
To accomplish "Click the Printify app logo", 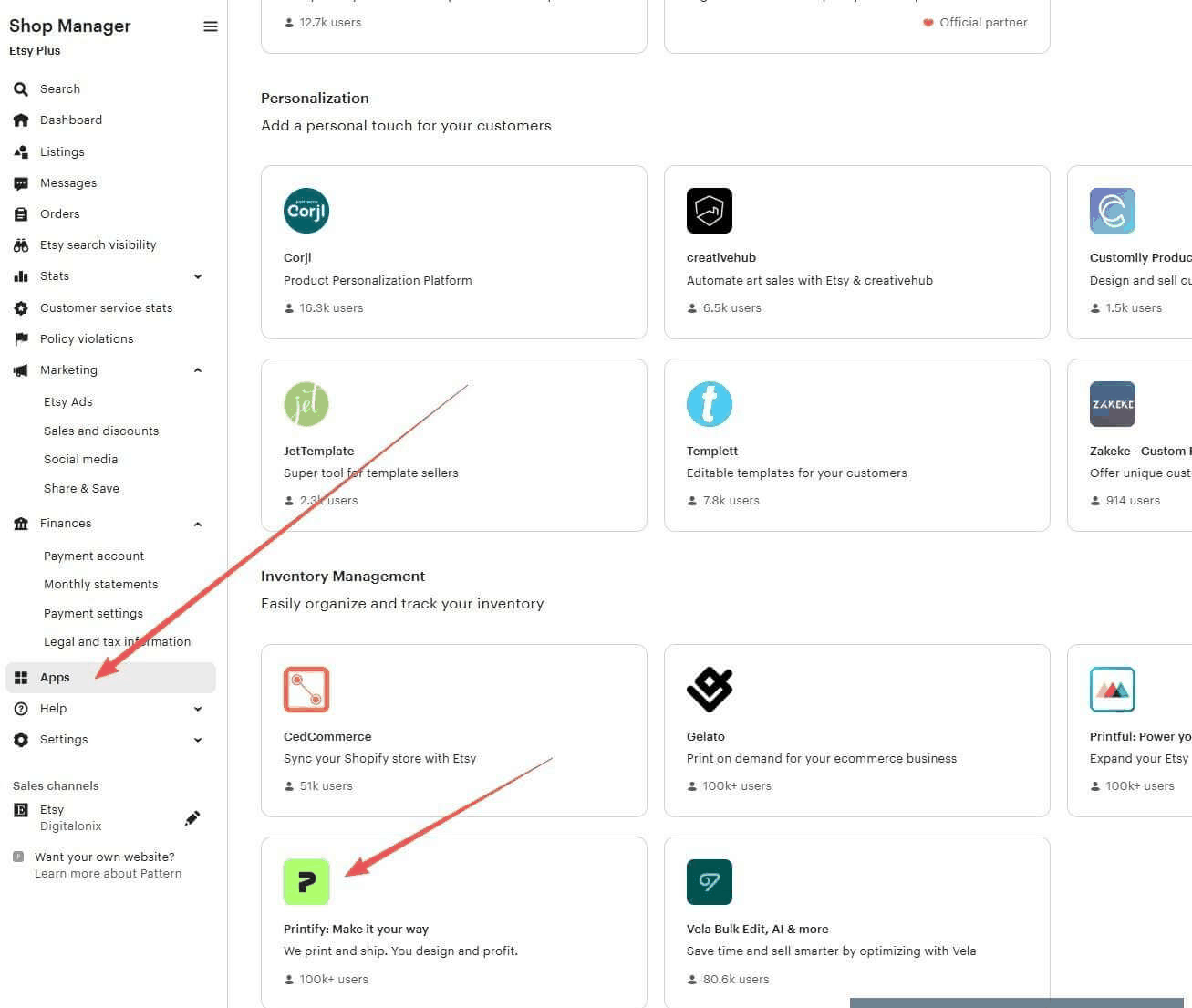I will click(x=306, y=882).
